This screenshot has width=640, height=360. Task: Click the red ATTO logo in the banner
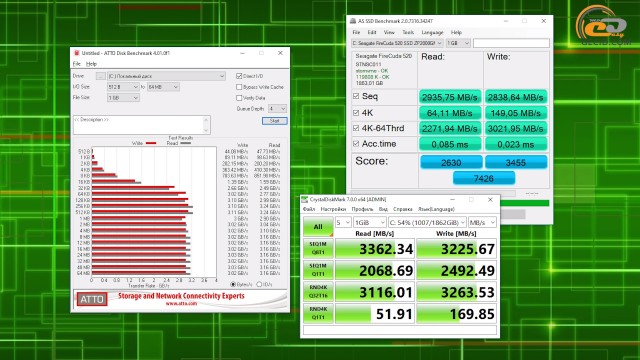click(92, 299)
